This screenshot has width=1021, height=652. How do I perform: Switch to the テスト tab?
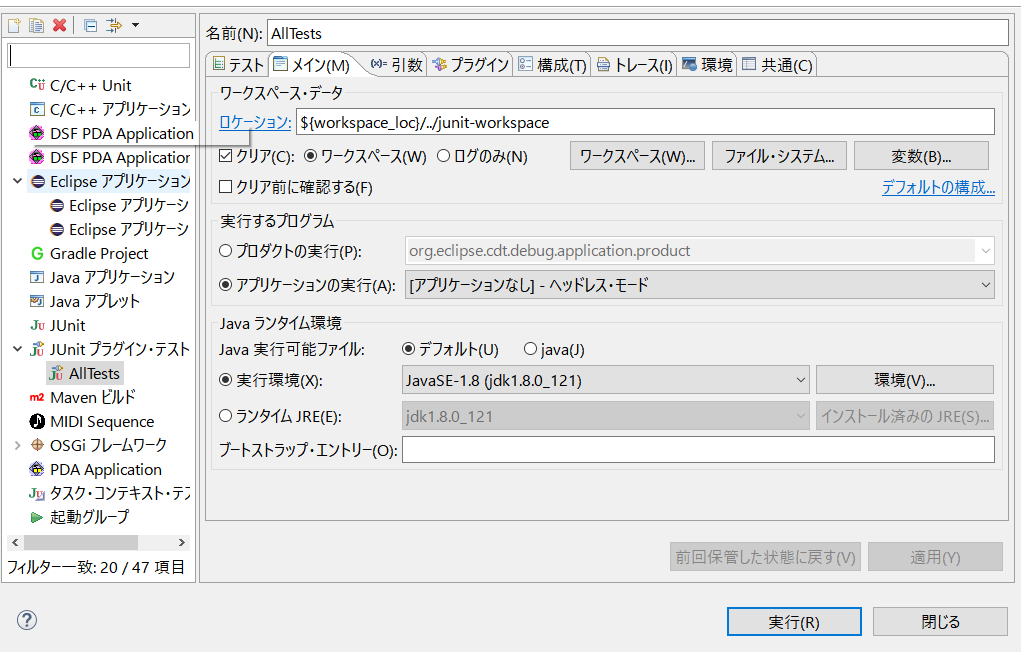238,65
